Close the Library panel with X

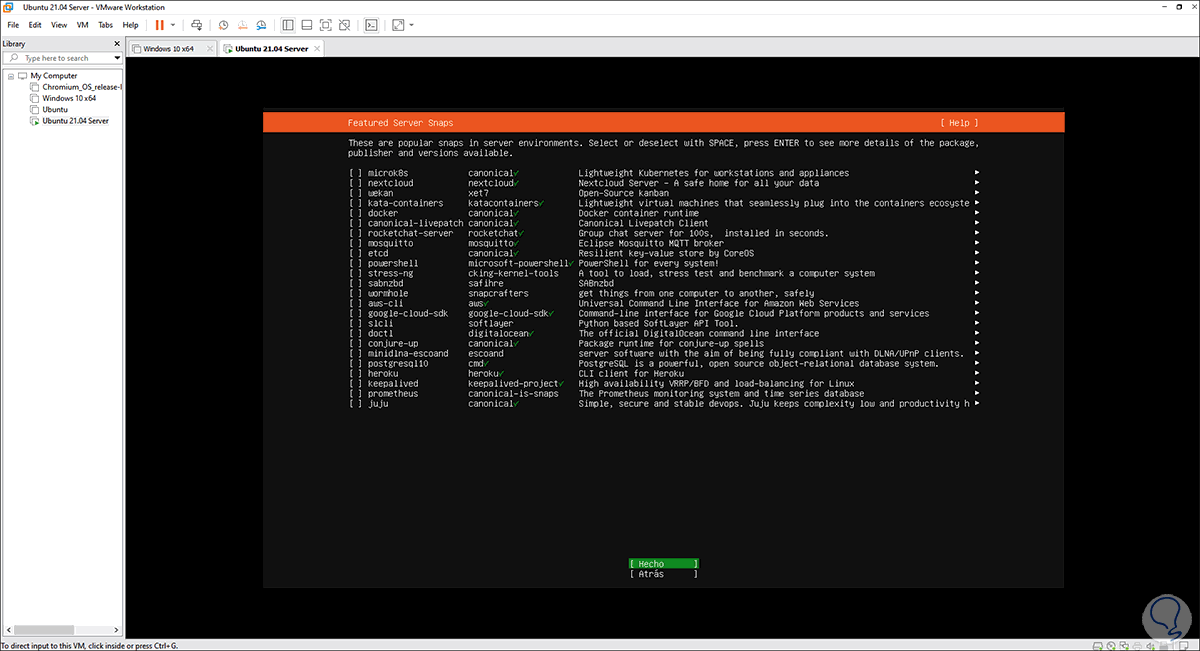click(117, 44)
